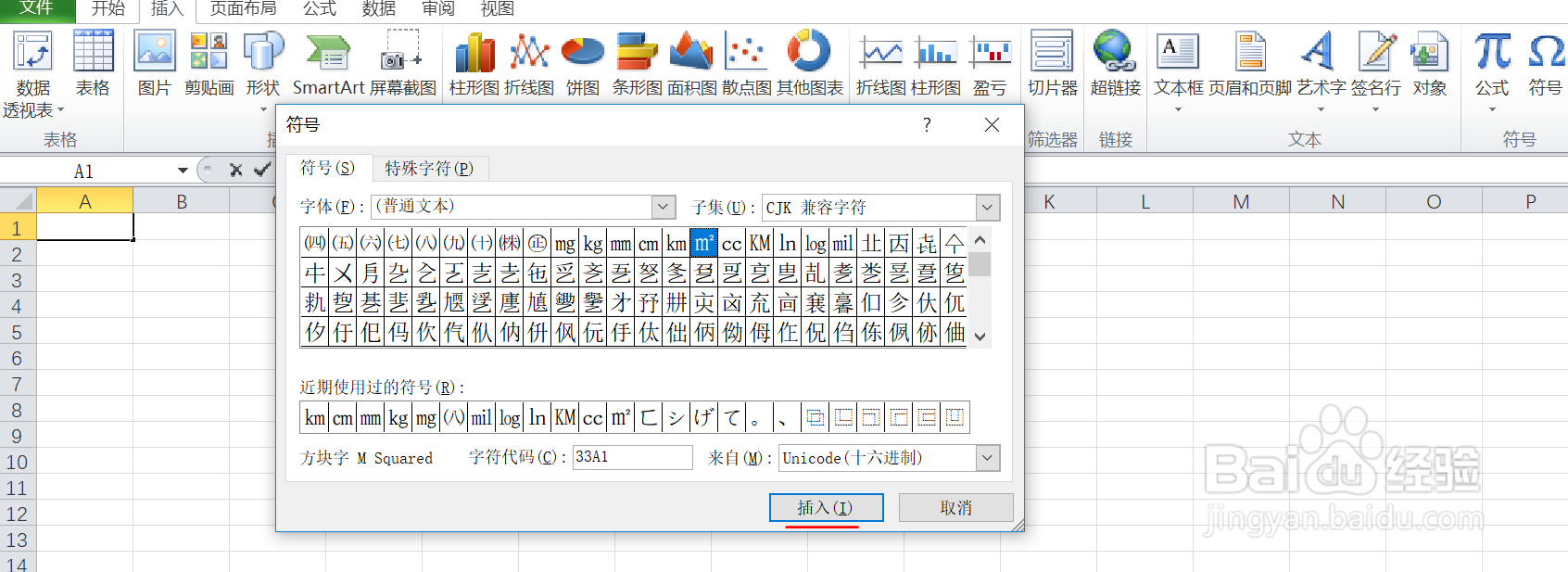This screenshot has width=1568, height=572.
Task: Expand the 签名行 dropdown arrow
Action: (x=1376, y=109)
